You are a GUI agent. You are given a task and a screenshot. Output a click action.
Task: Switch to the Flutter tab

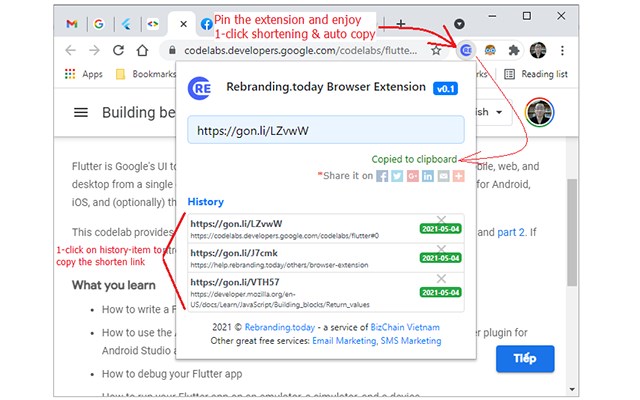pos(127,24)
